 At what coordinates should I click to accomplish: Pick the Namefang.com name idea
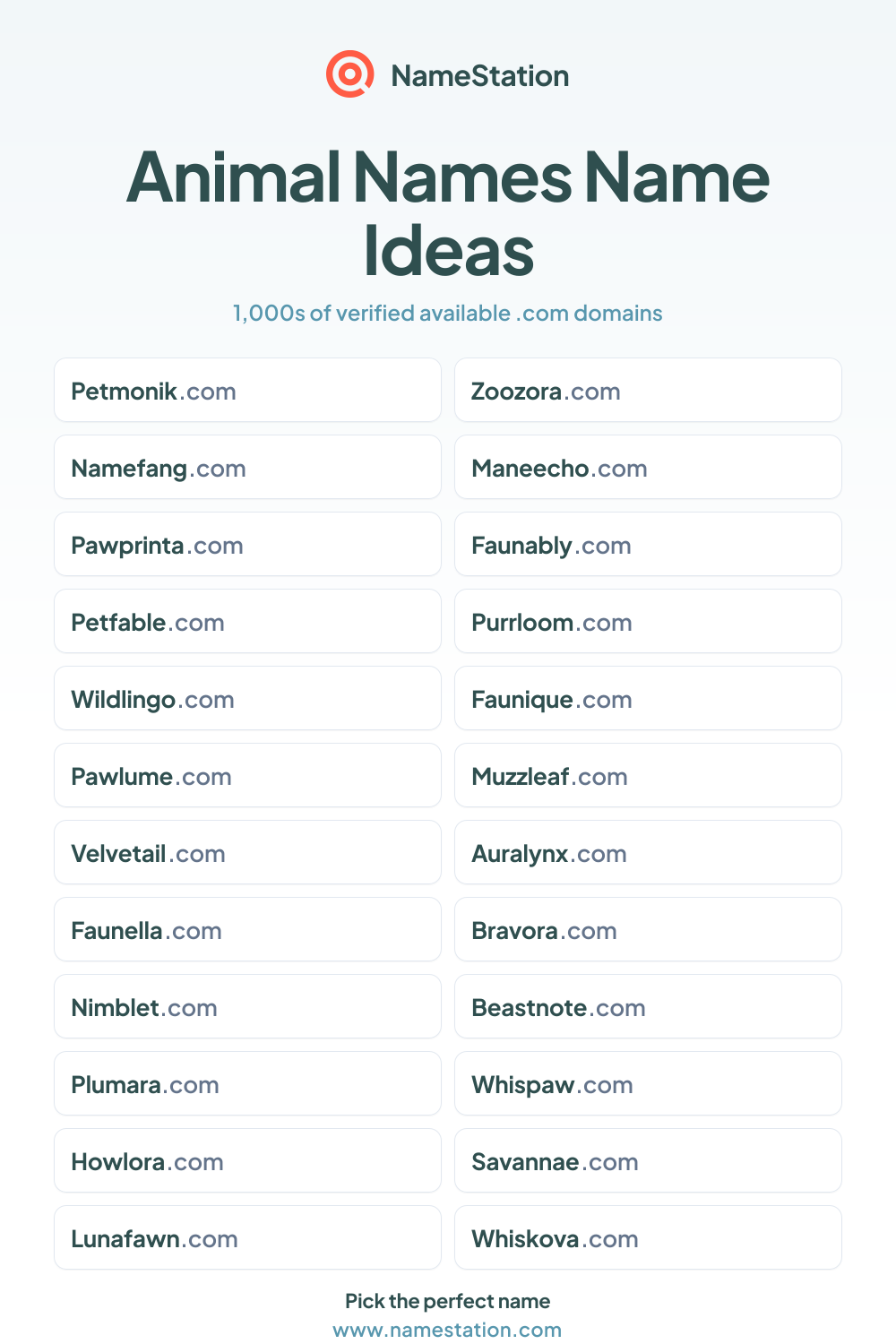[x=247, y=467]
